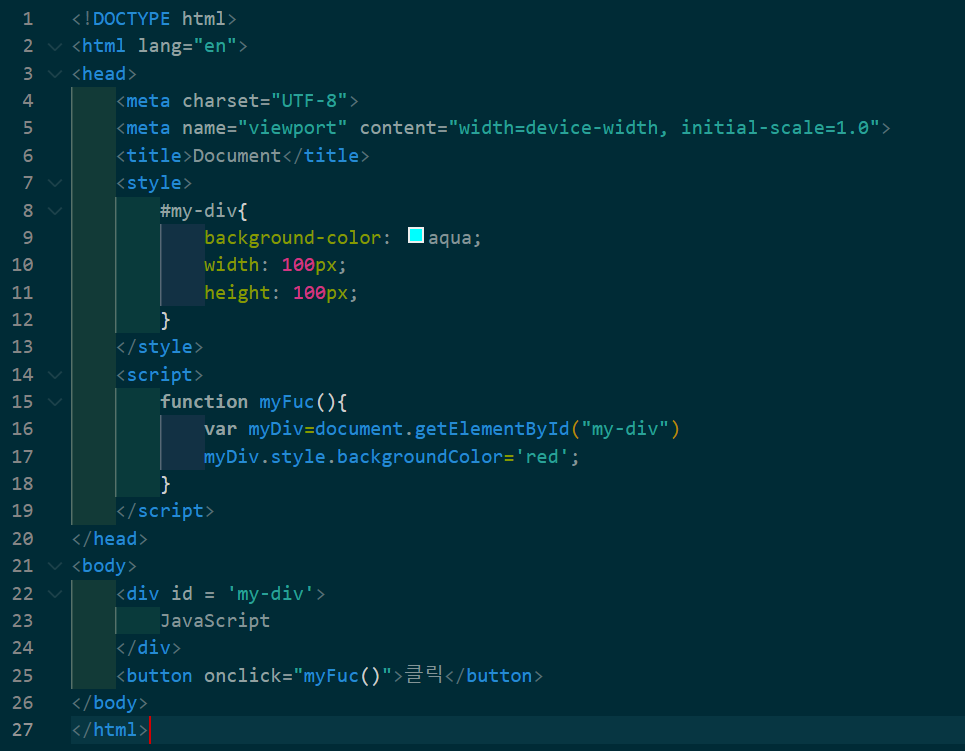
Task: Click the "my-div" string argument on line 16
Action: tap(625, 429)
